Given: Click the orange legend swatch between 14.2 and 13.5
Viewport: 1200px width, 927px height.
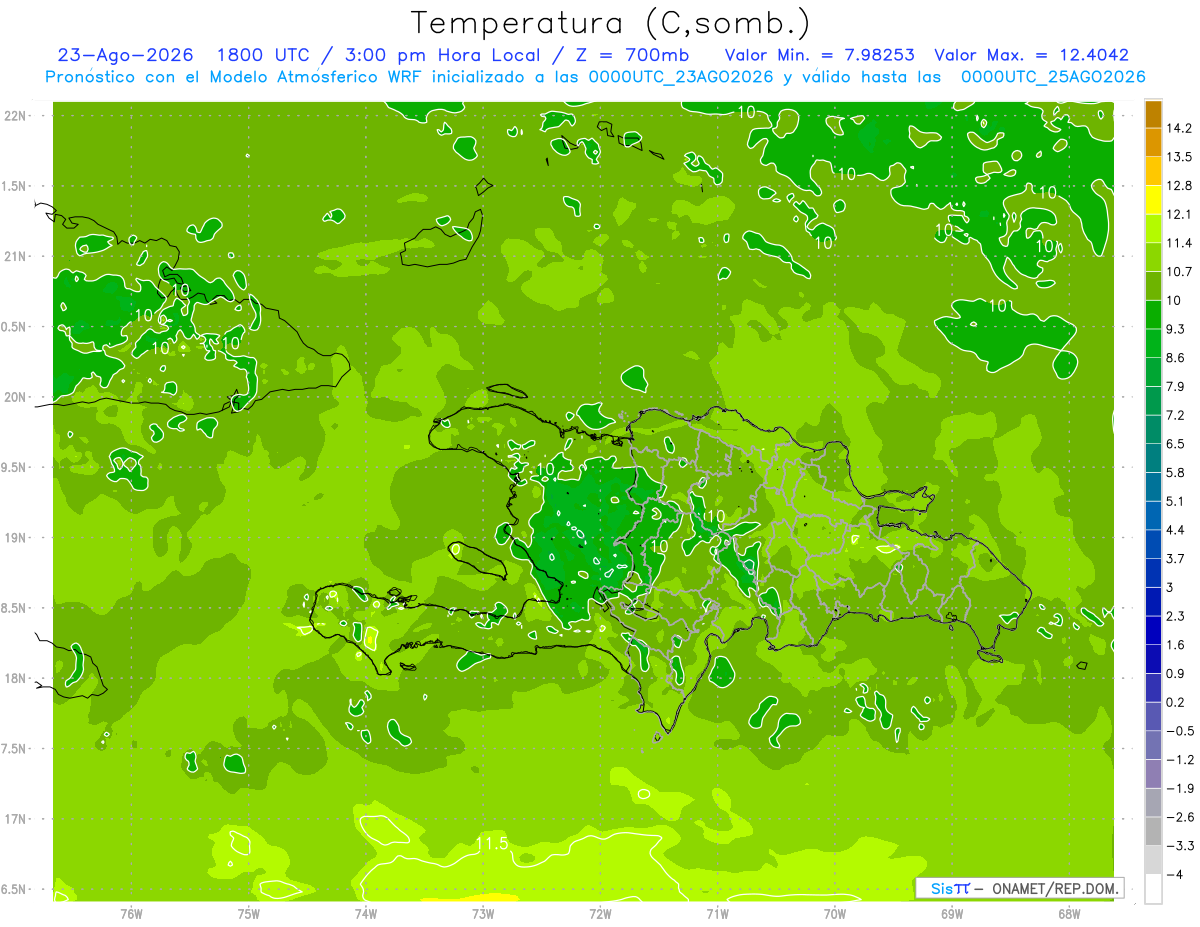Looking at the screenshot, I should coord(1153,142).
